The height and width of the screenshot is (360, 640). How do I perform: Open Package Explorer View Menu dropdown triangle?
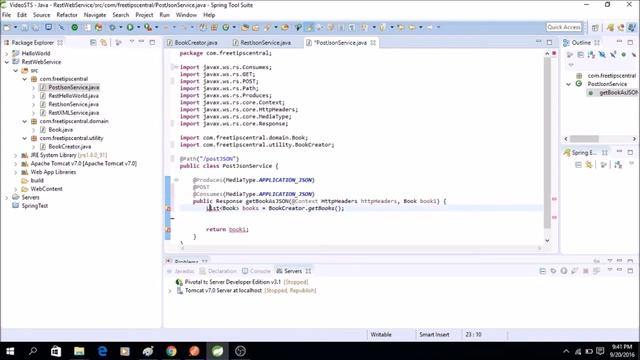point(132,42)
